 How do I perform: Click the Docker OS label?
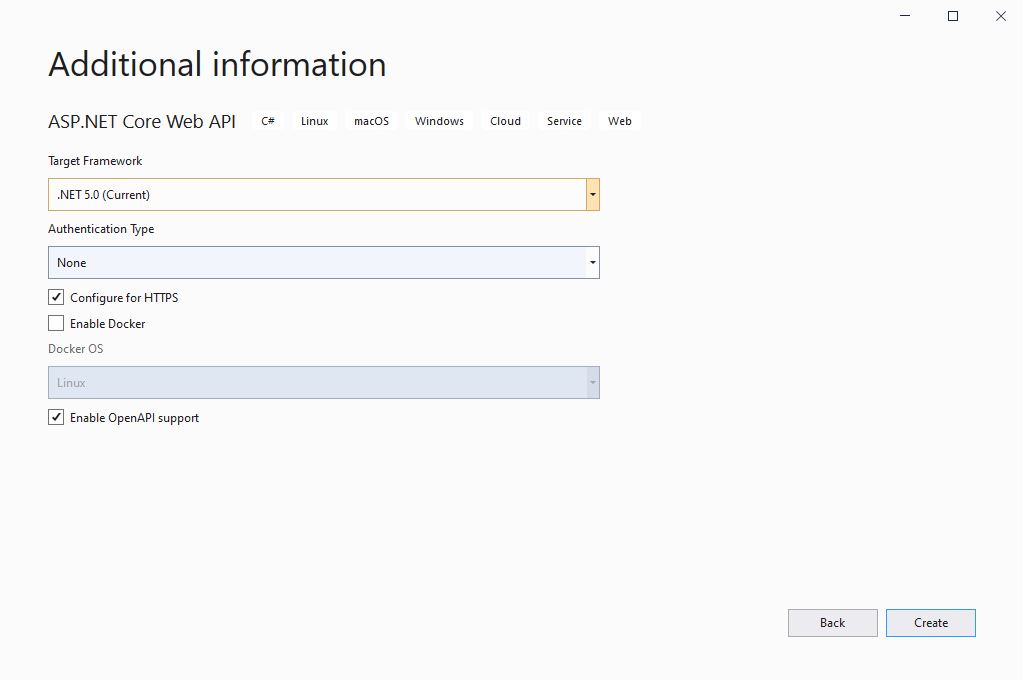(x=76, y=348)
